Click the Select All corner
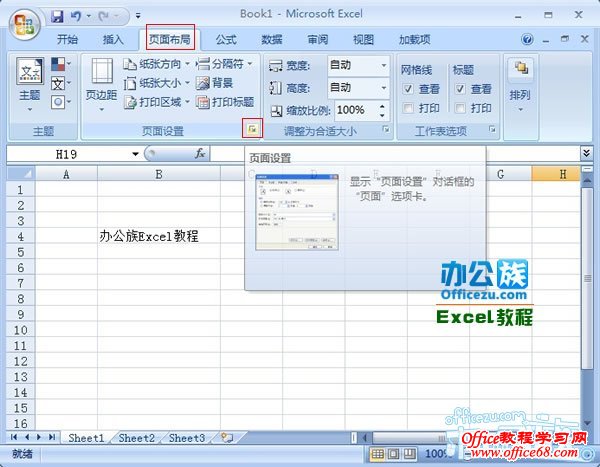The height and width of the screenshot is (467, 600). [x=21, y=173]
